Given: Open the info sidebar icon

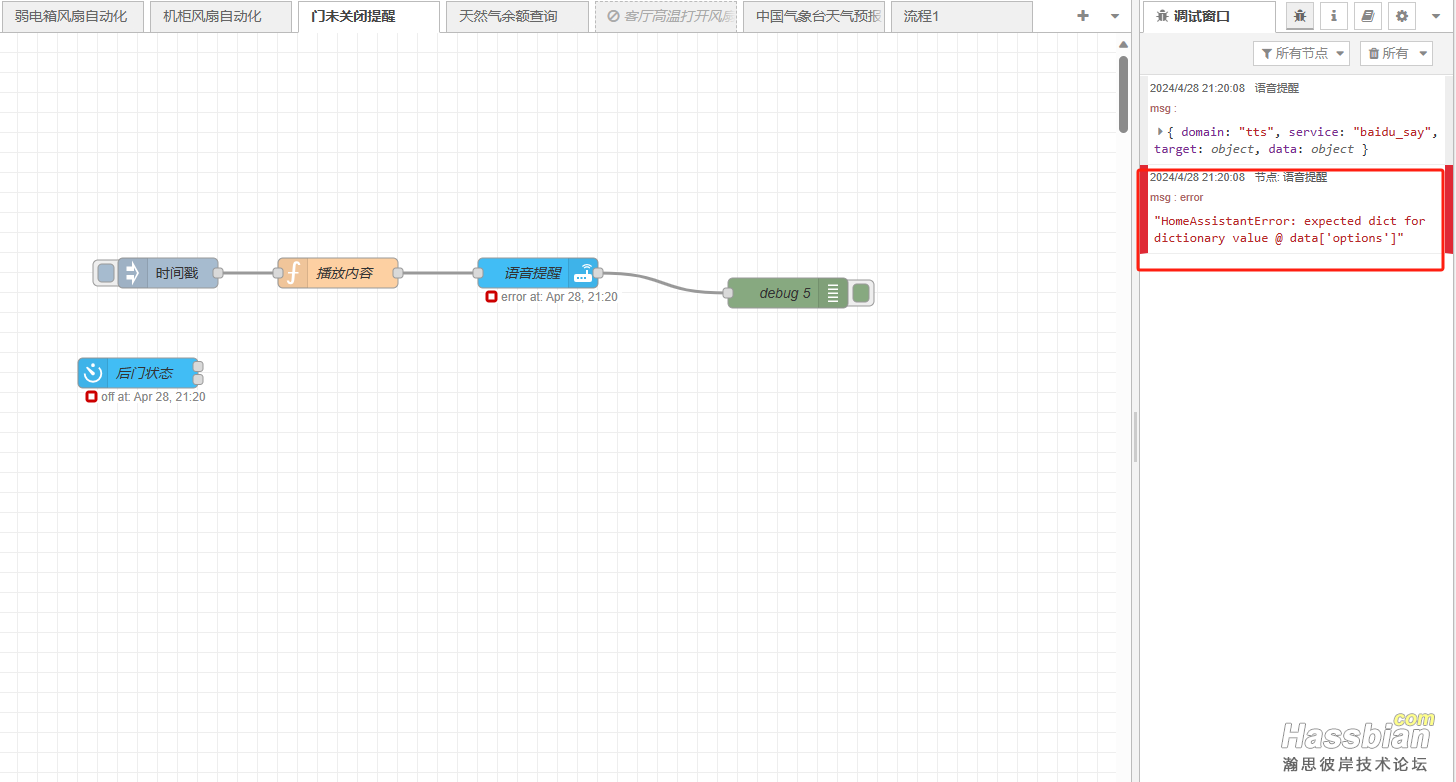Looking at the screenshot, I should (1333, 16).
